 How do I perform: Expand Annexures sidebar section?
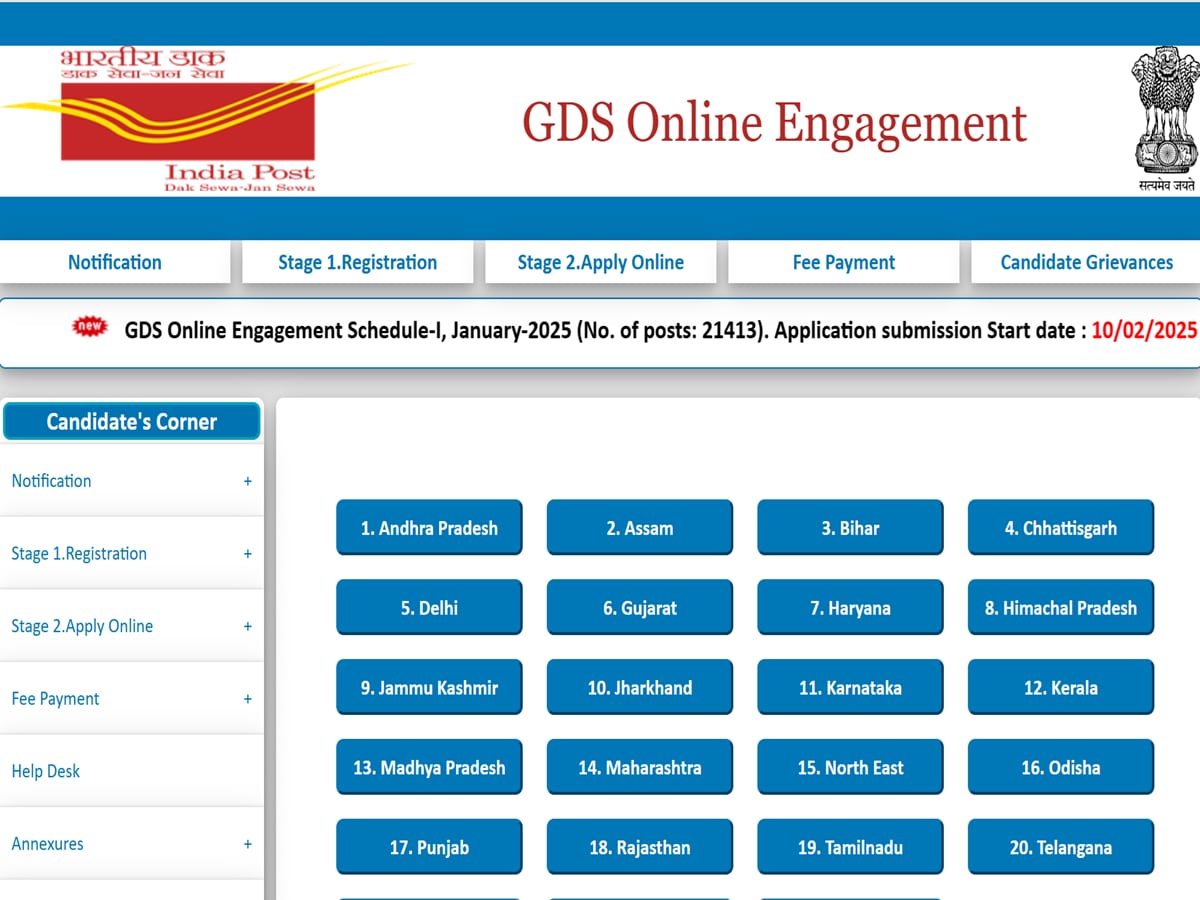tap(132, 844)
